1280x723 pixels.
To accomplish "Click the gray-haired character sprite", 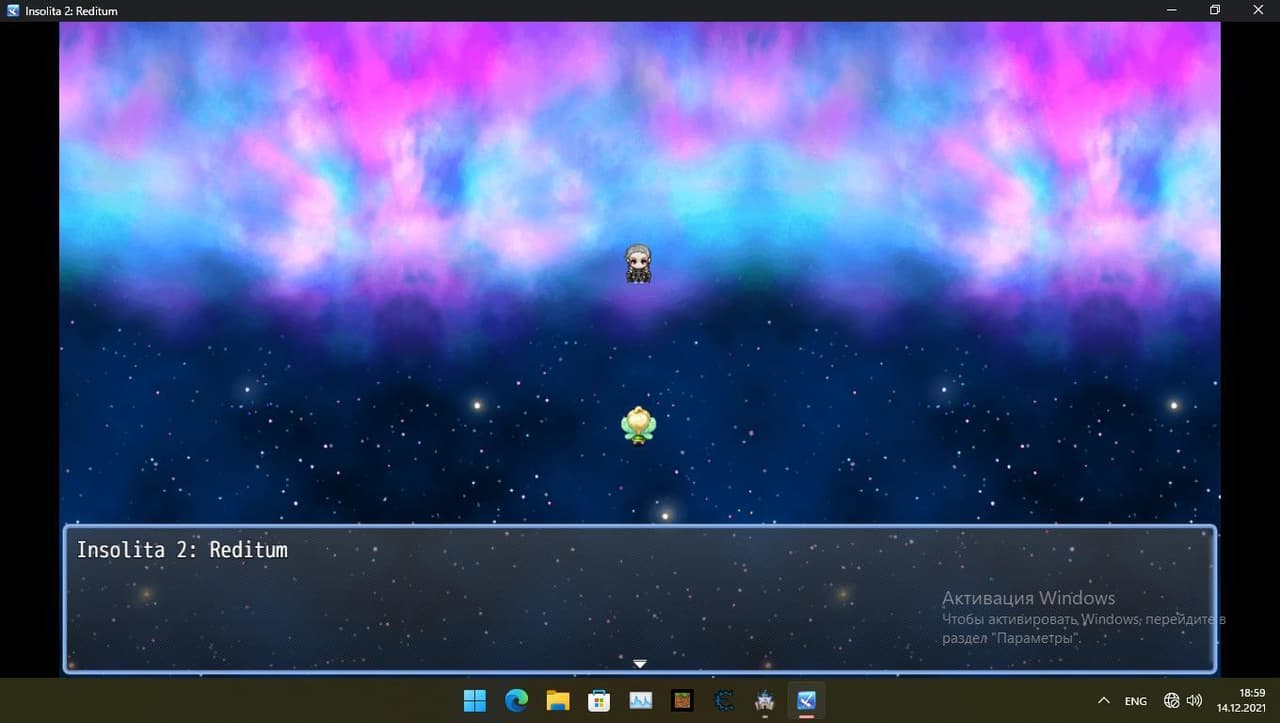I will click(638, 263).
